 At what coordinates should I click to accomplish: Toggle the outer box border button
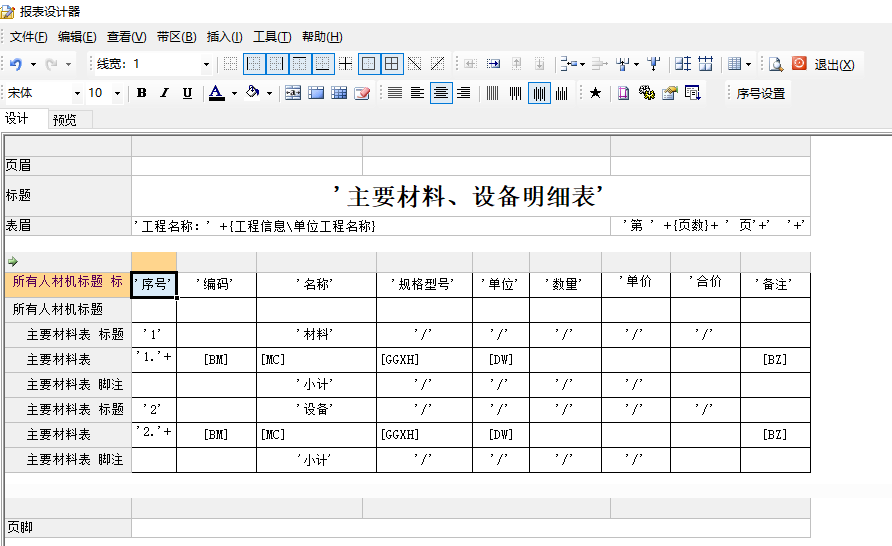click(369, 64)
